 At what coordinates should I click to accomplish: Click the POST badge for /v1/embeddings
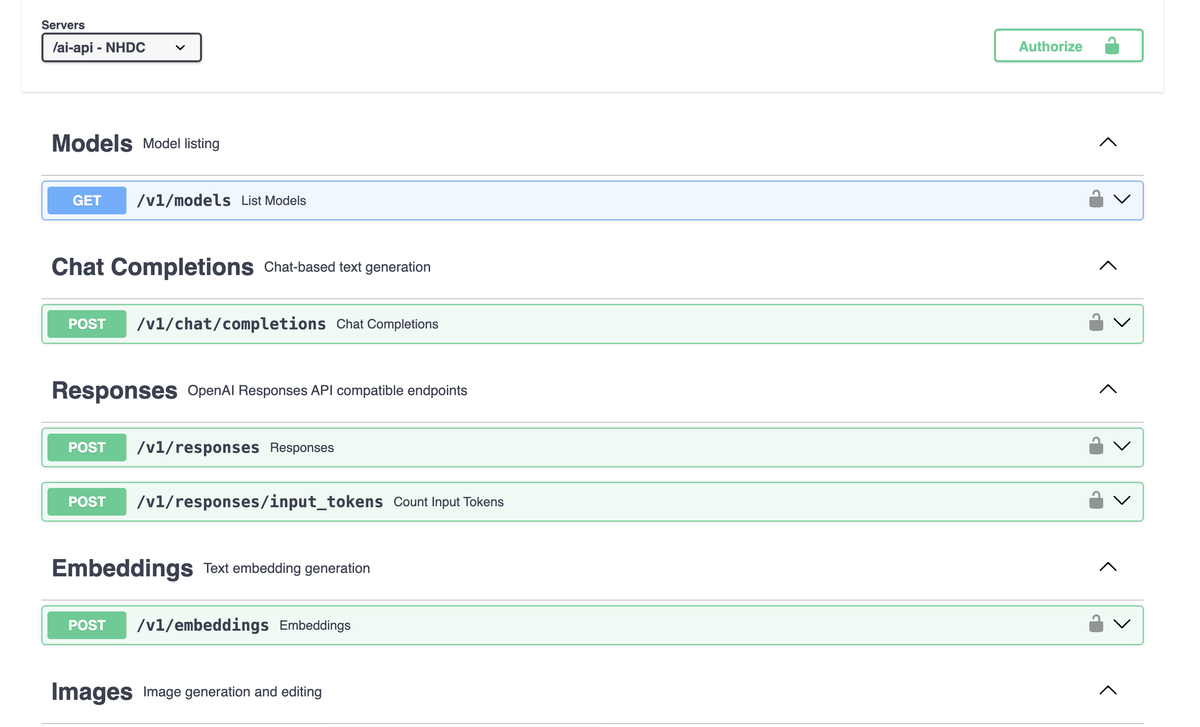click(x=87, y=625)
